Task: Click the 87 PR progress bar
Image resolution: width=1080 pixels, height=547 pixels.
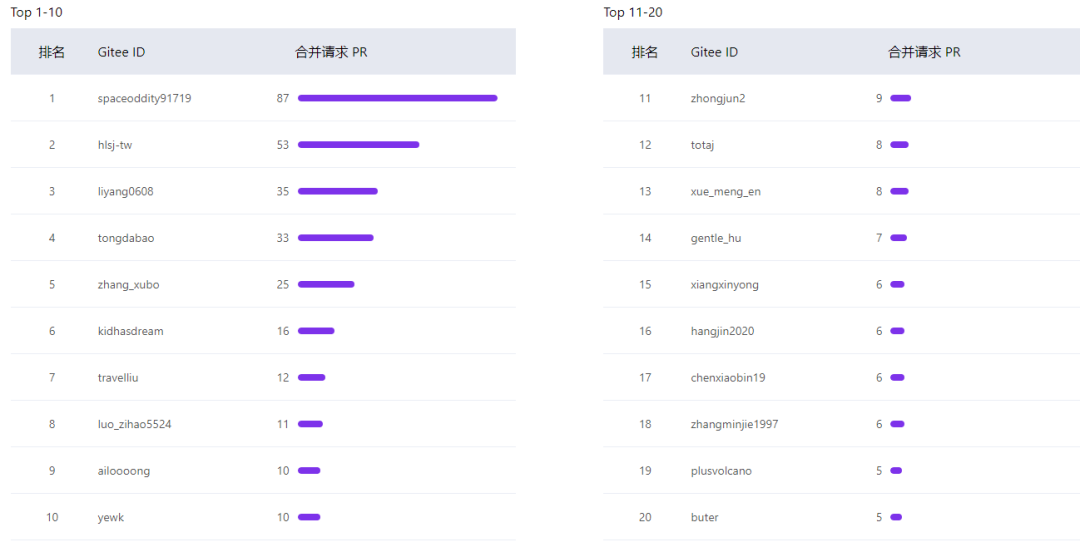Action: (397, 98)
